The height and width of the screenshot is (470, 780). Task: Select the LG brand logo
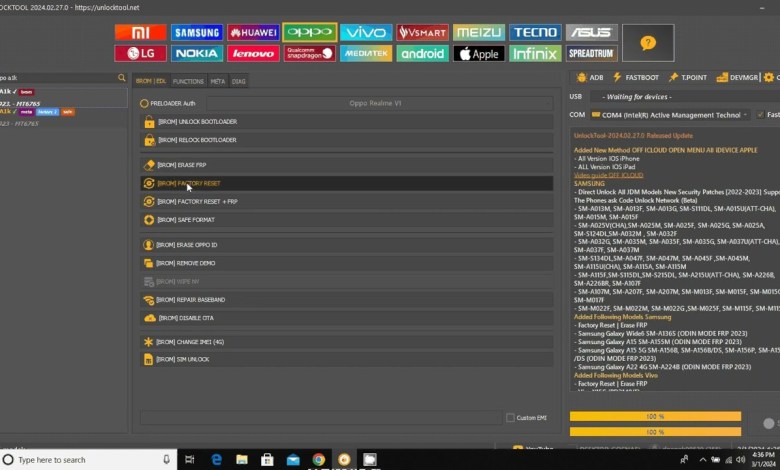pos(140,53)
